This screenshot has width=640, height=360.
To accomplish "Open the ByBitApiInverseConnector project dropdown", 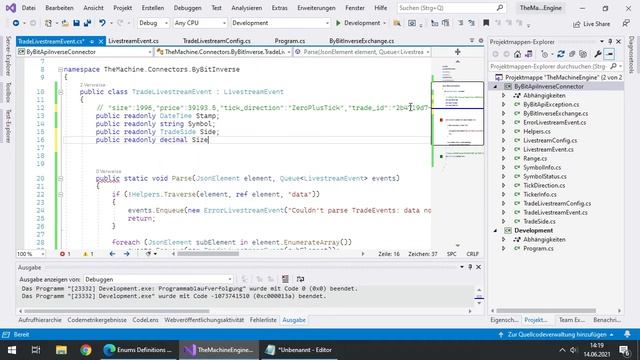I will pyautogui.click(x=84, y=52).
